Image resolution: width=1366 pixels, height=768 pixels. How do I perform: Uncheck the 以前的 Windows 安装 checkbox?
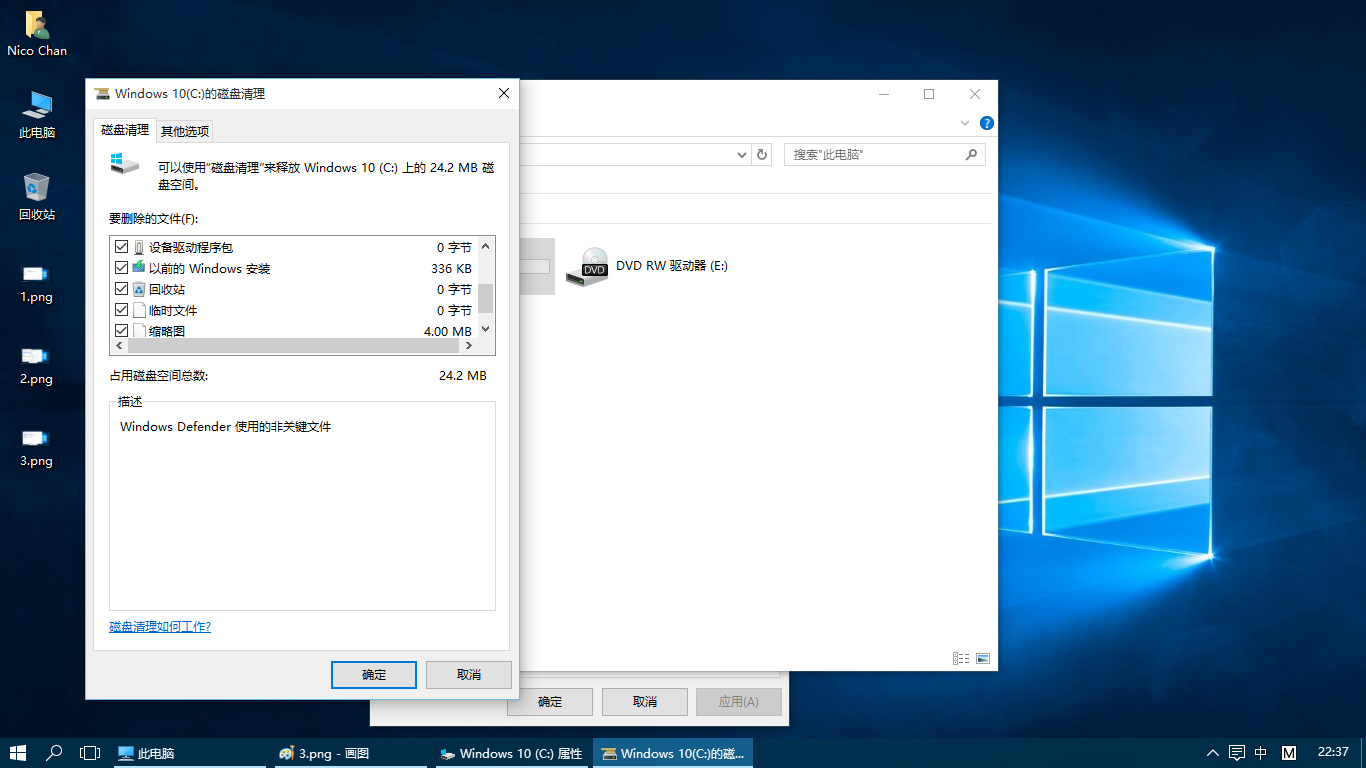pos(122,268)
